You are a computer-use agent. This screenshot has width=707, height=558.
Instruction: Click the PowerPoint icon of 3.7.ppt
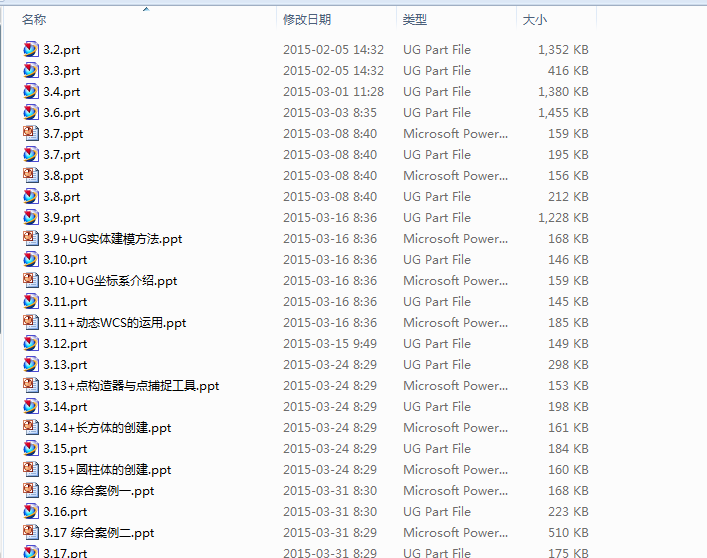point(31,133)
